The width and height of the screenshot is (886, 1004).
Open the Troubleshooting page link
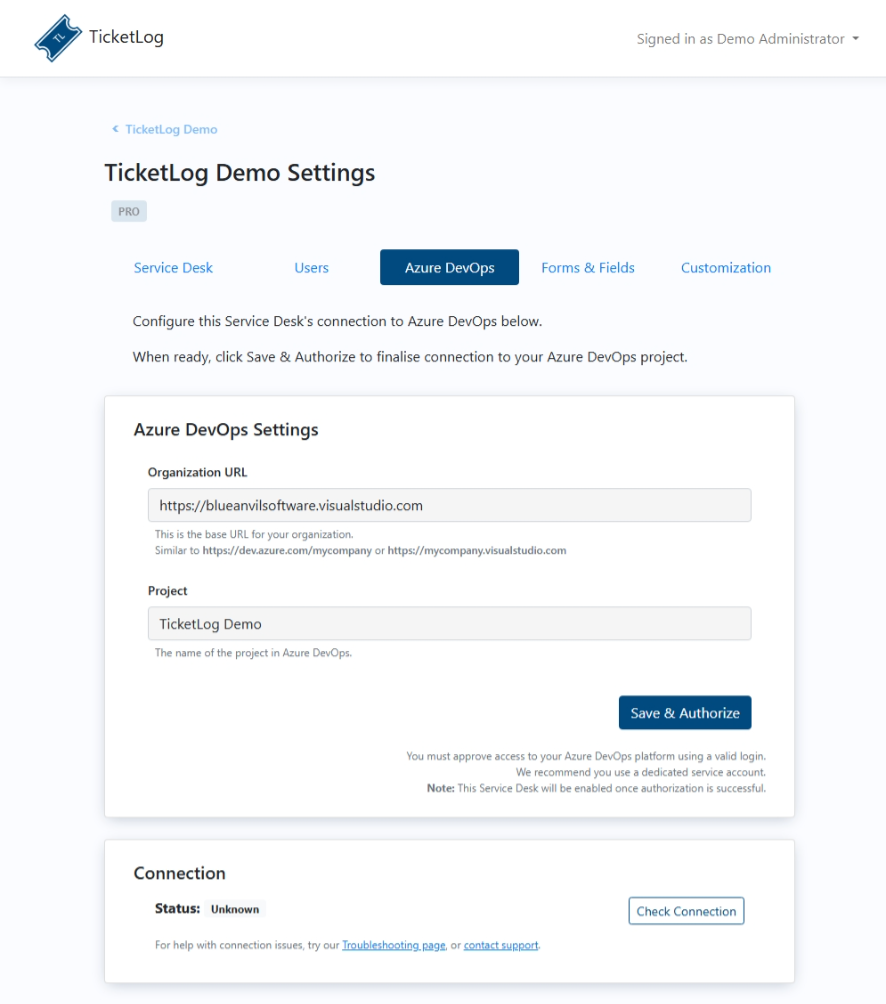coord(393,945)
